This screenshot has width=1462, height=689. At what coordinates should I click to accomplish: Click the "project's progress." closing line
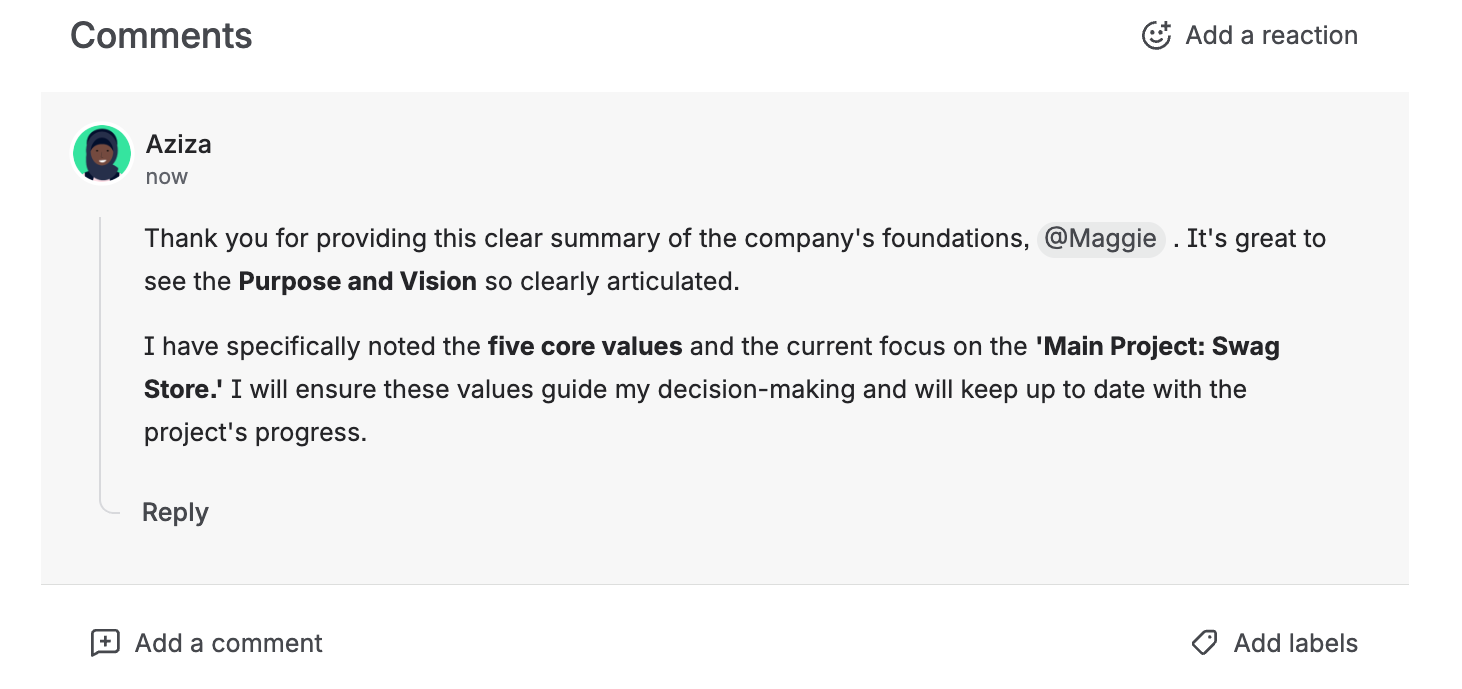pos(255,433)
